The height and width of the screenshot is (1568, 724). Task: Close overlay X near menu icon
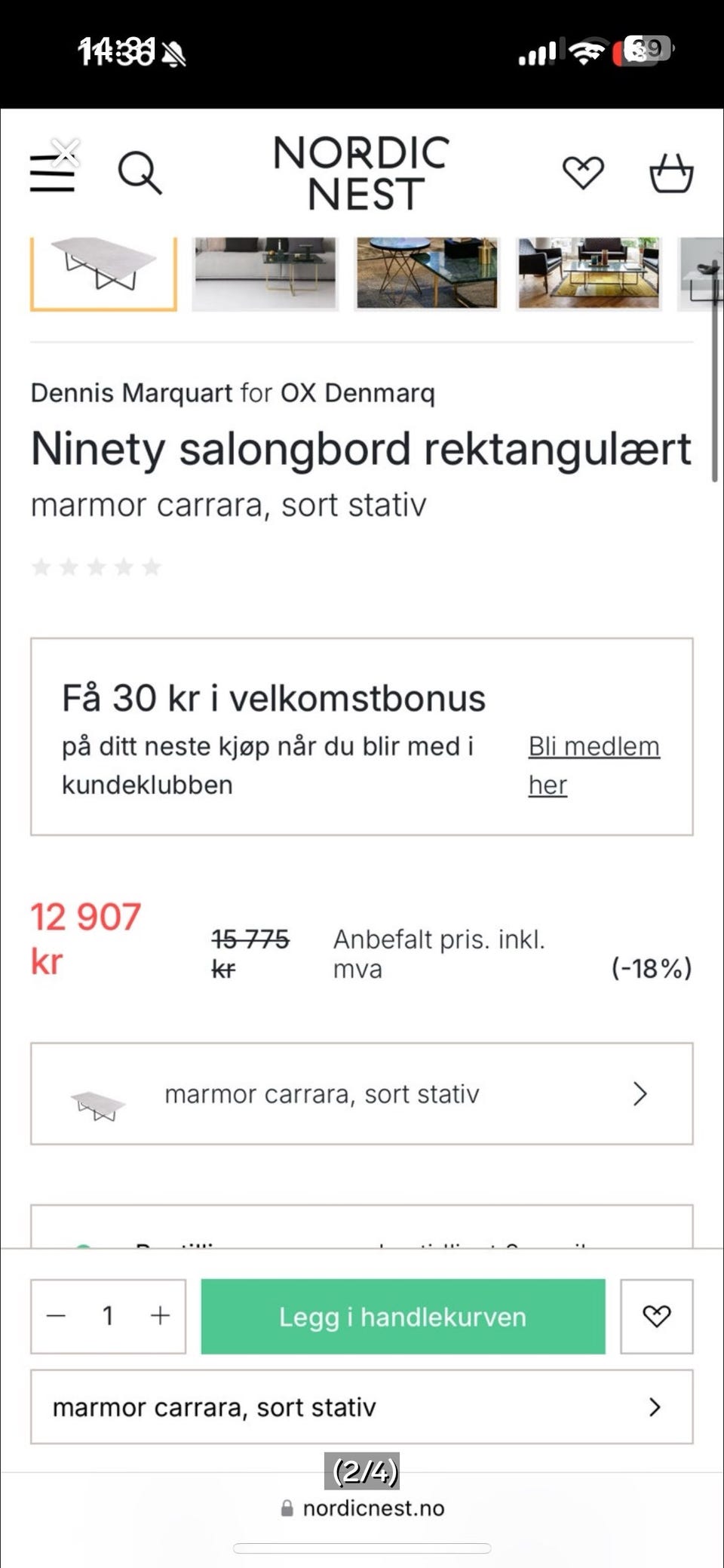tap(66, 152)
